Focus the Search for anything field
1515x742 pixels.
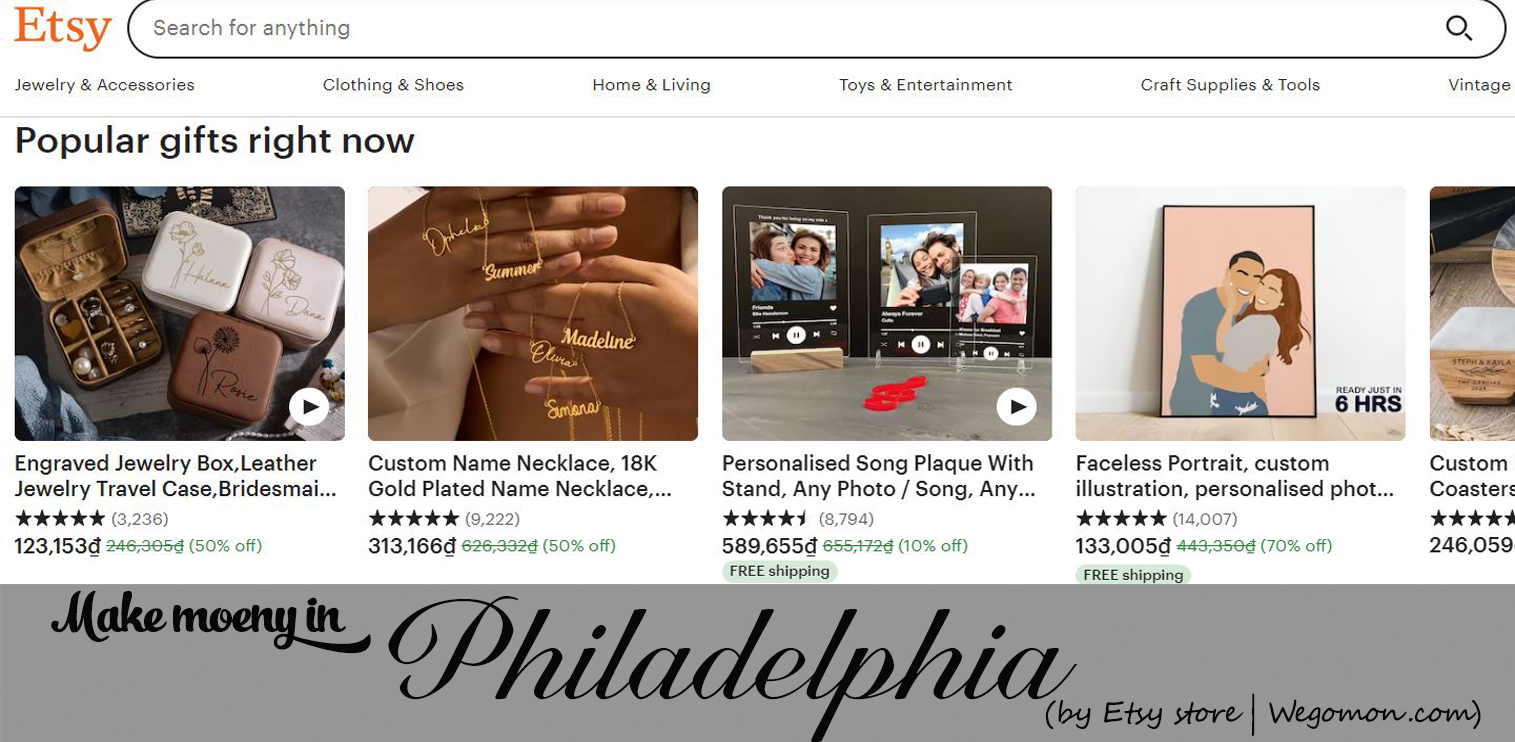(x=790, y=28)
